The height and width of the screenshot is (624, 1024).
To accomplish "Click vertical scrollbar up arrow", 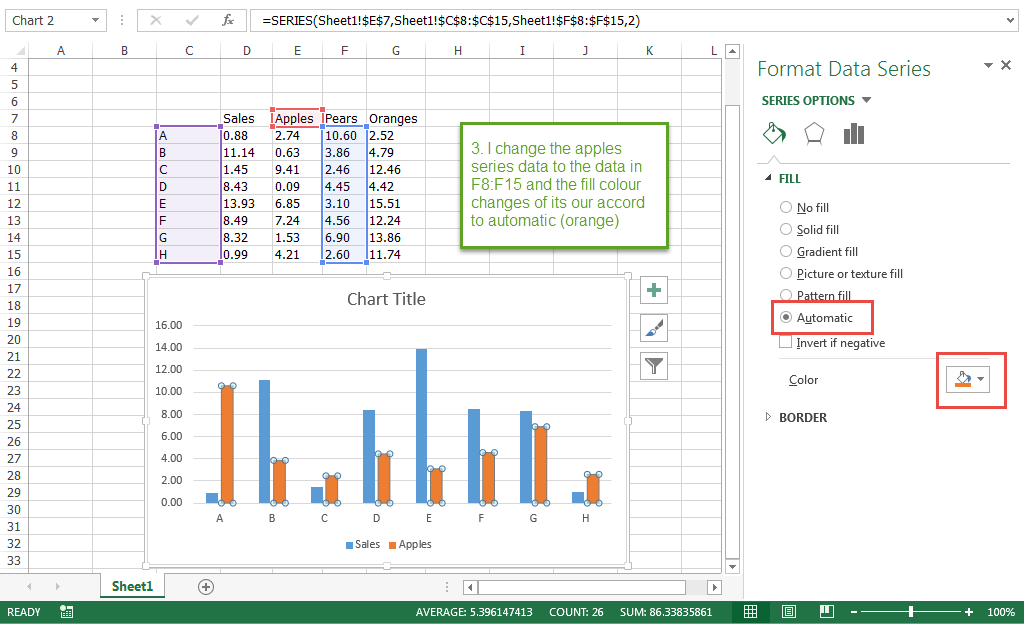I will pos(733,52).
